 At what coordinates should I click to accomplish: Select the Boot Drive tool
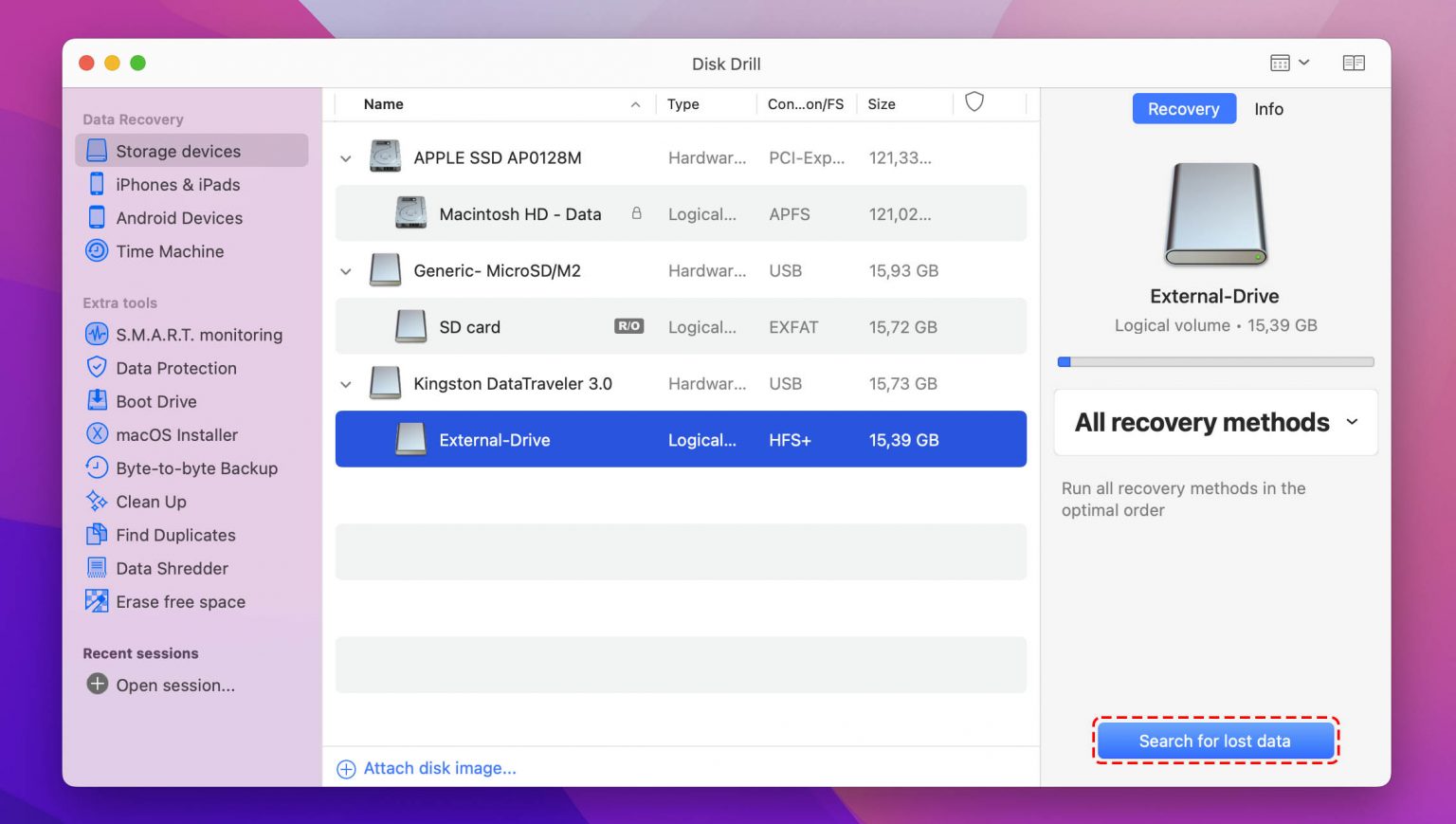coord(155,401)
